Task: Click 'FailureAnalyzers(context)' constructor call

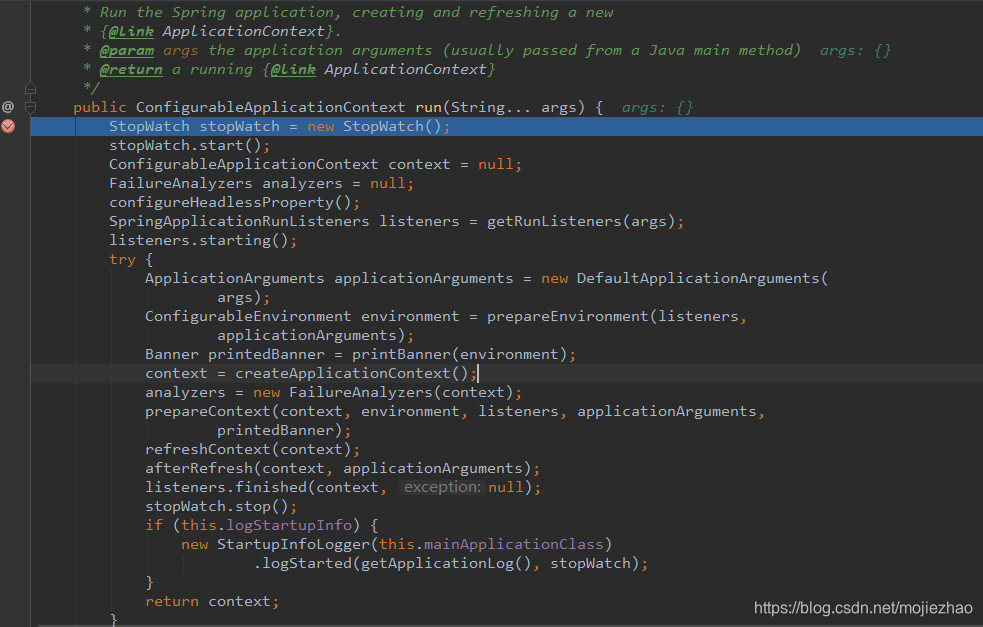Action: click(x=401, y=393)
